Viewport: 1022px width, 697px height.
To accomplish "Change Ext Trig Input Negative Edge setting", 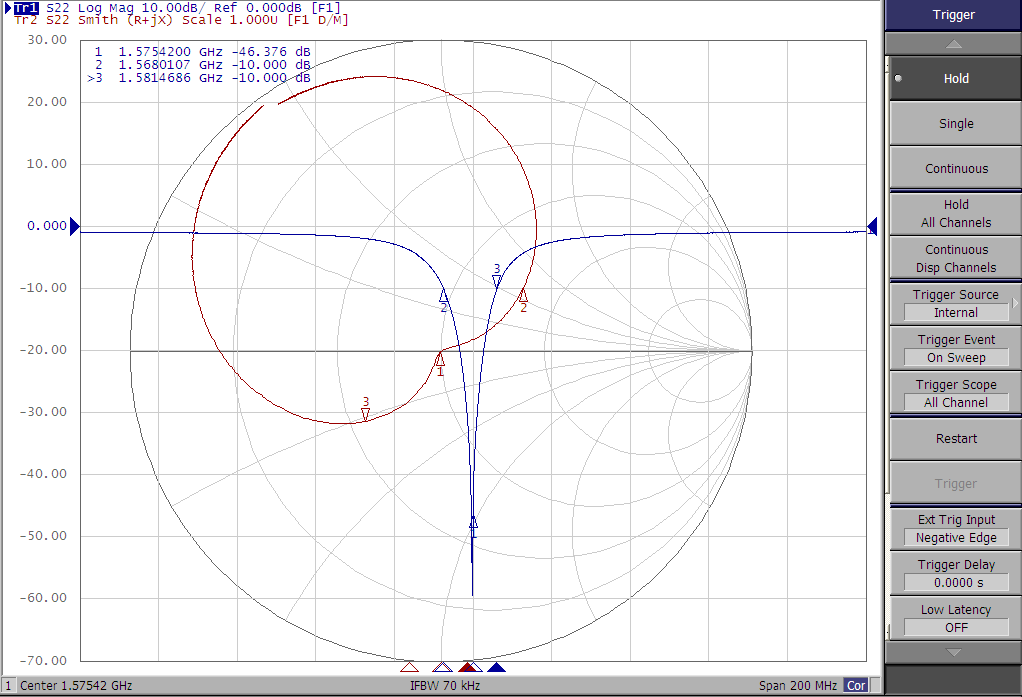I will pos(955,529).
